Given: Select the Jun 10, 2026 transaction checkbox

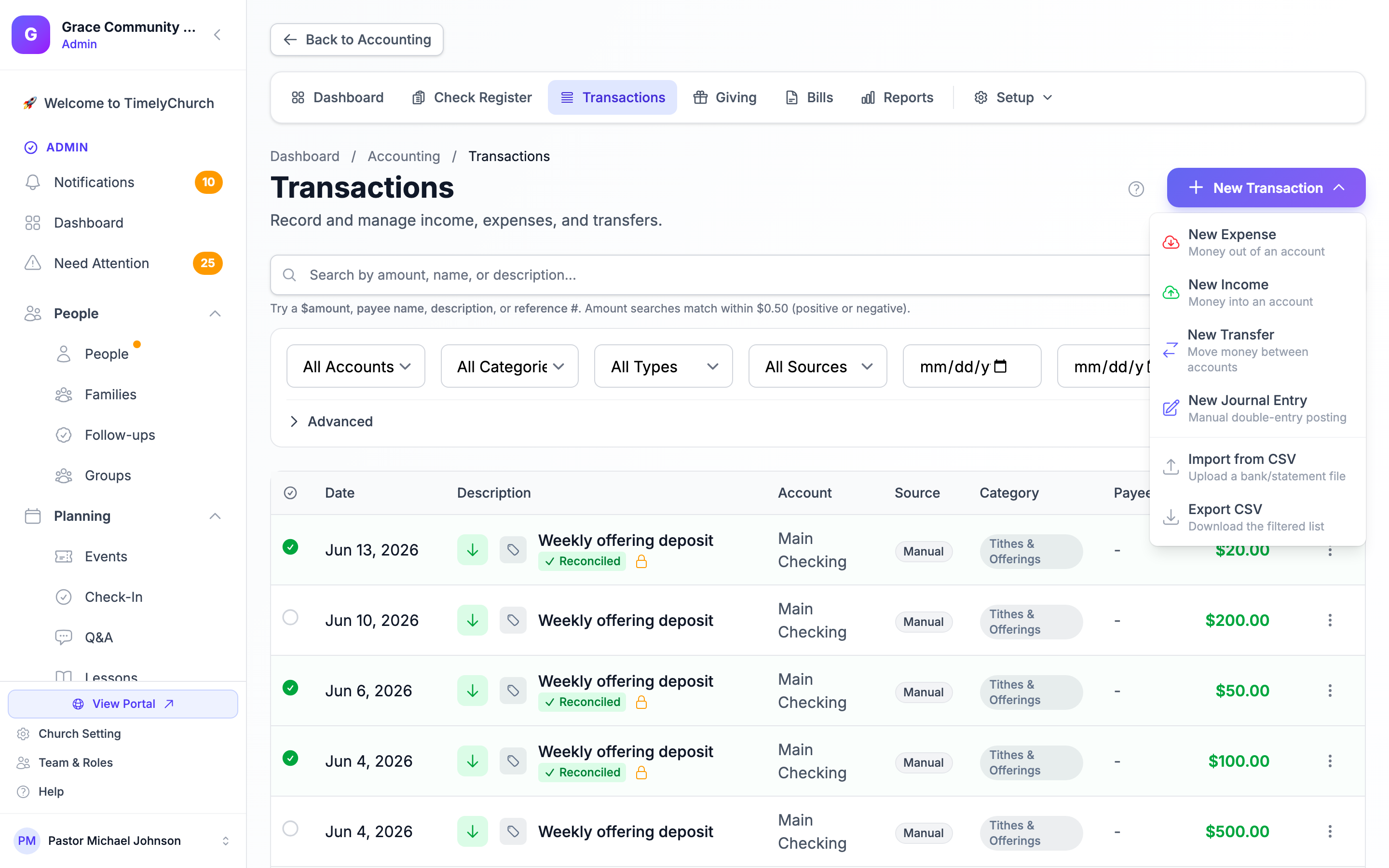Looking at the screenshot, I should tap(290, 617).
